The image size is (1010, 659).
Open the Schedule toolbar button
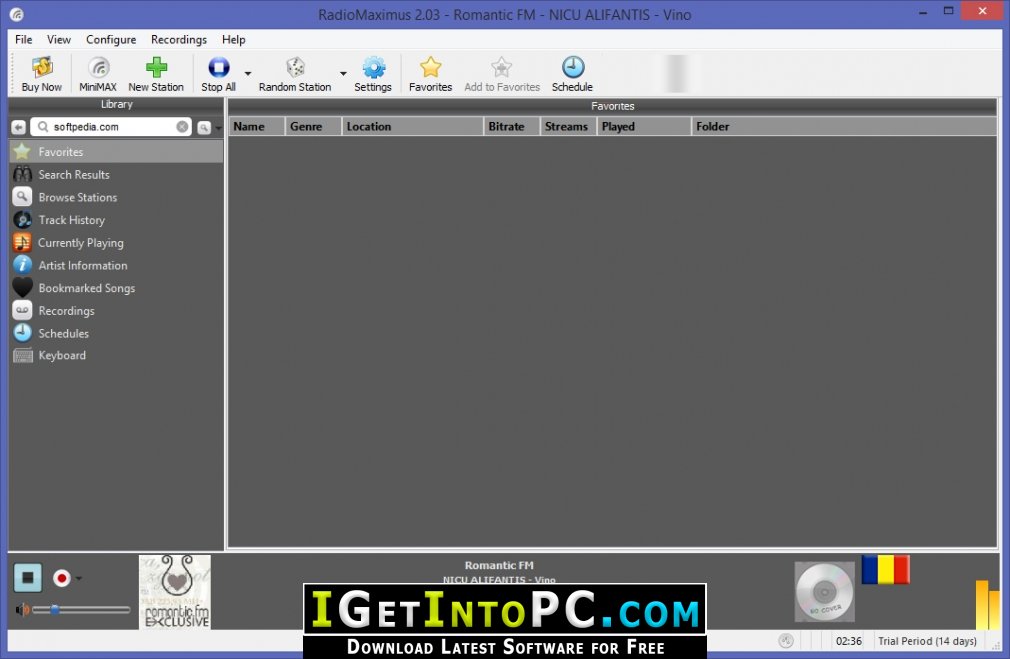point(572,74)
